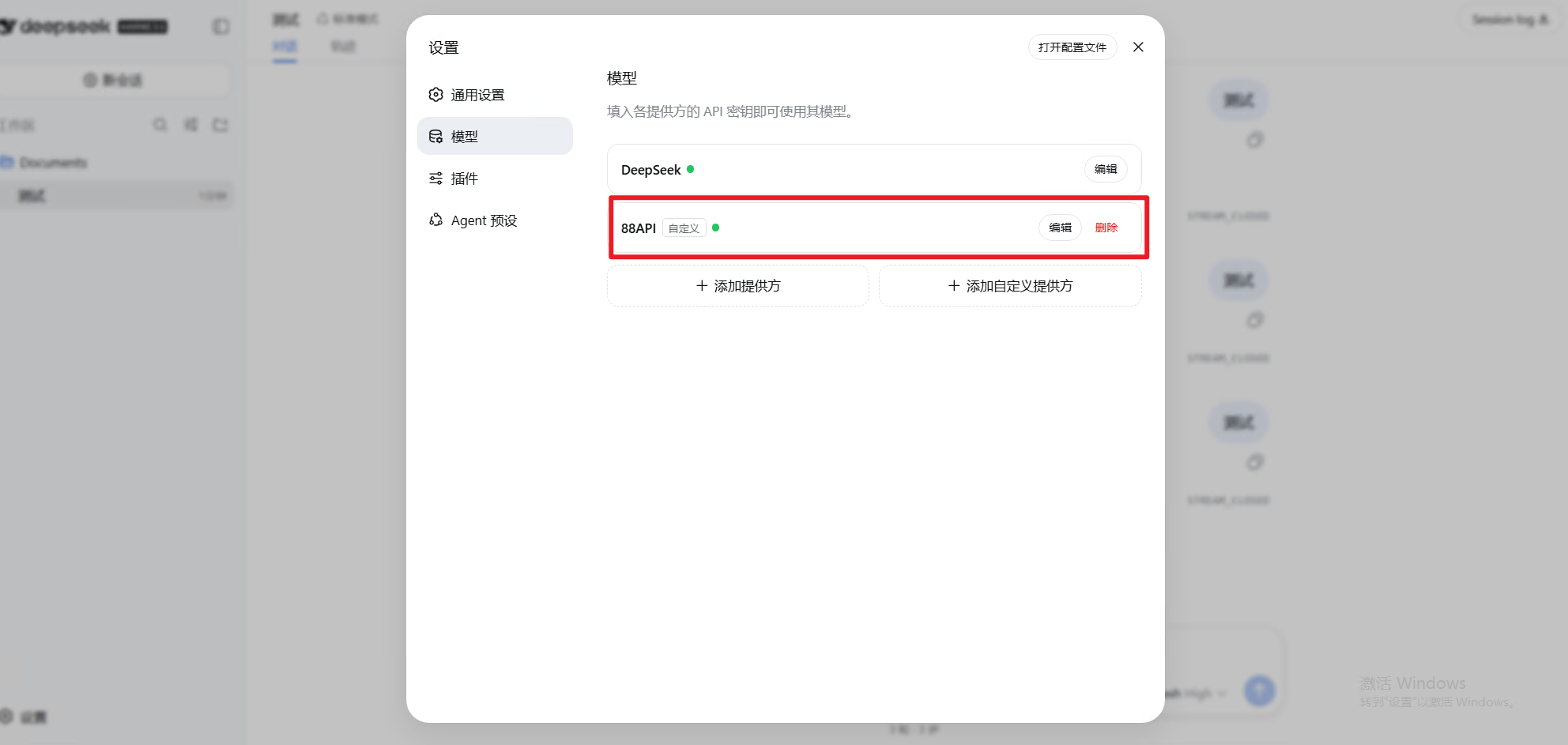Open the 插件 settings section

495,179
